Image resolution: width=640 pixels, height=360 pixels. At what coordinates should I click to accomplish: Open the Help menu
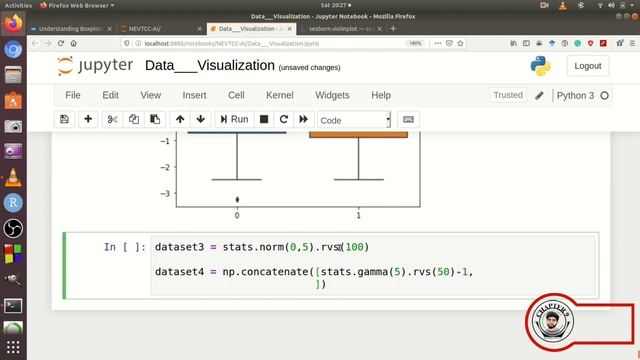pyautogui.click(x=381, y=95)
